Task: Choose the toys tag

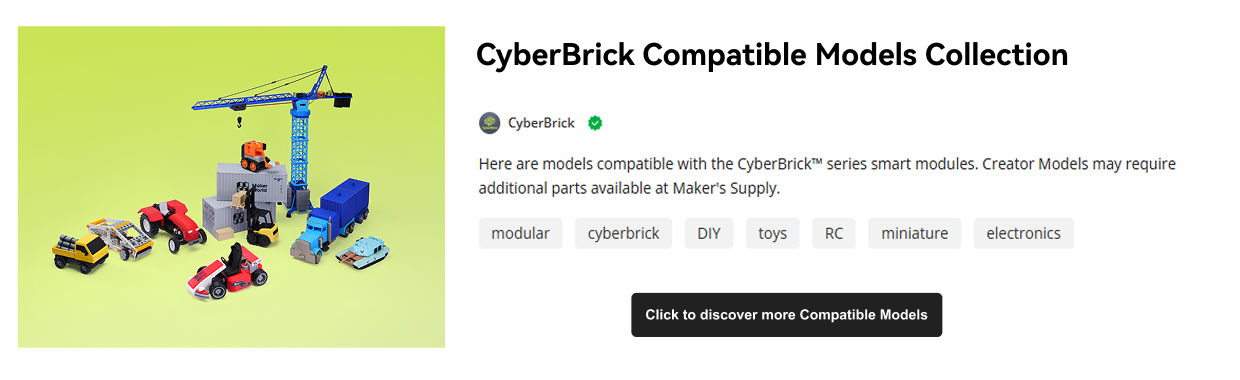Action: pyautogui.click(x=773, y=233)
